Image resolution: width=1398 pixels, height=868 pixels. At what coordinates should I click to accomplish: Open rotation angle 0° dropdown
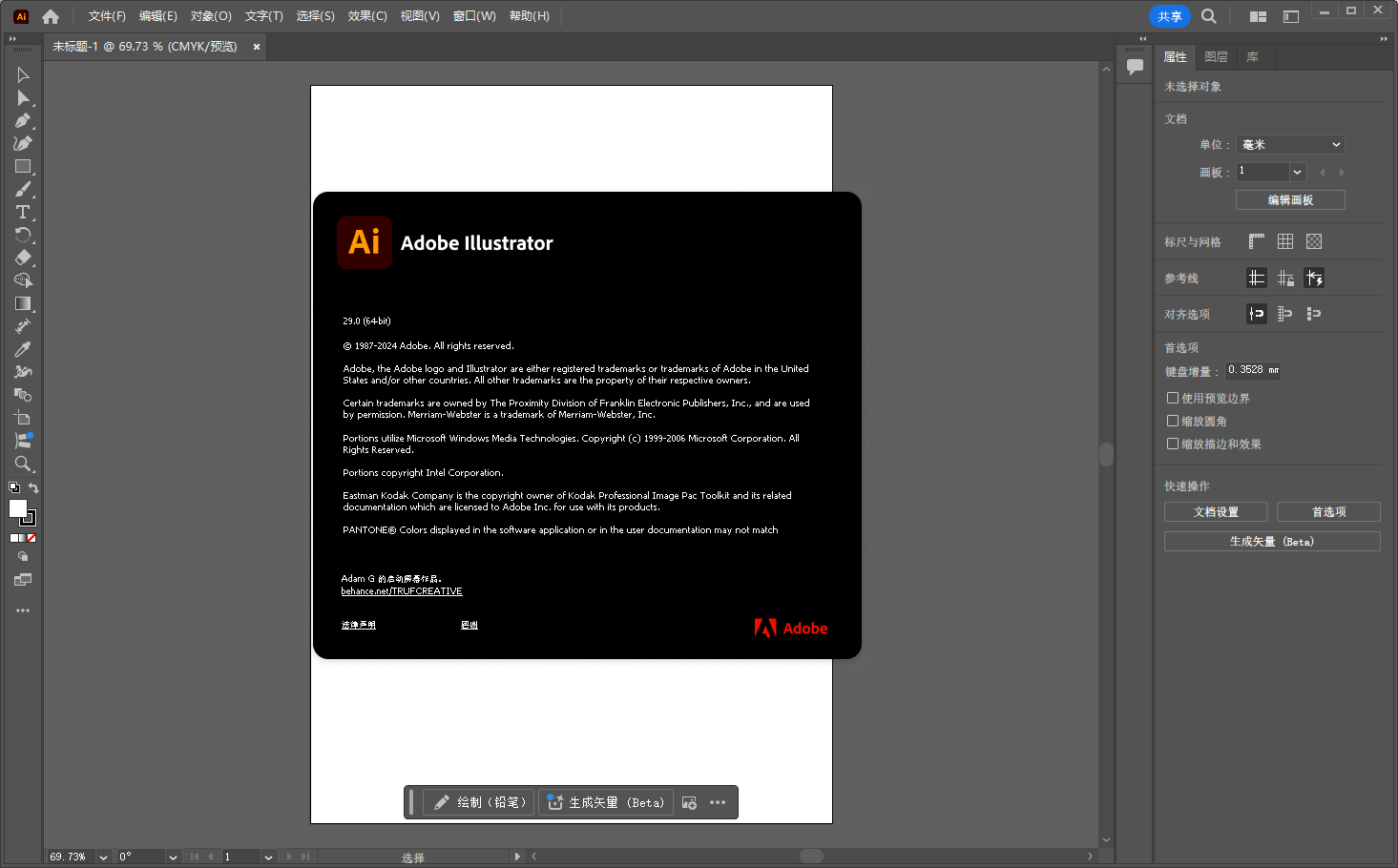(x=173, y=857)
